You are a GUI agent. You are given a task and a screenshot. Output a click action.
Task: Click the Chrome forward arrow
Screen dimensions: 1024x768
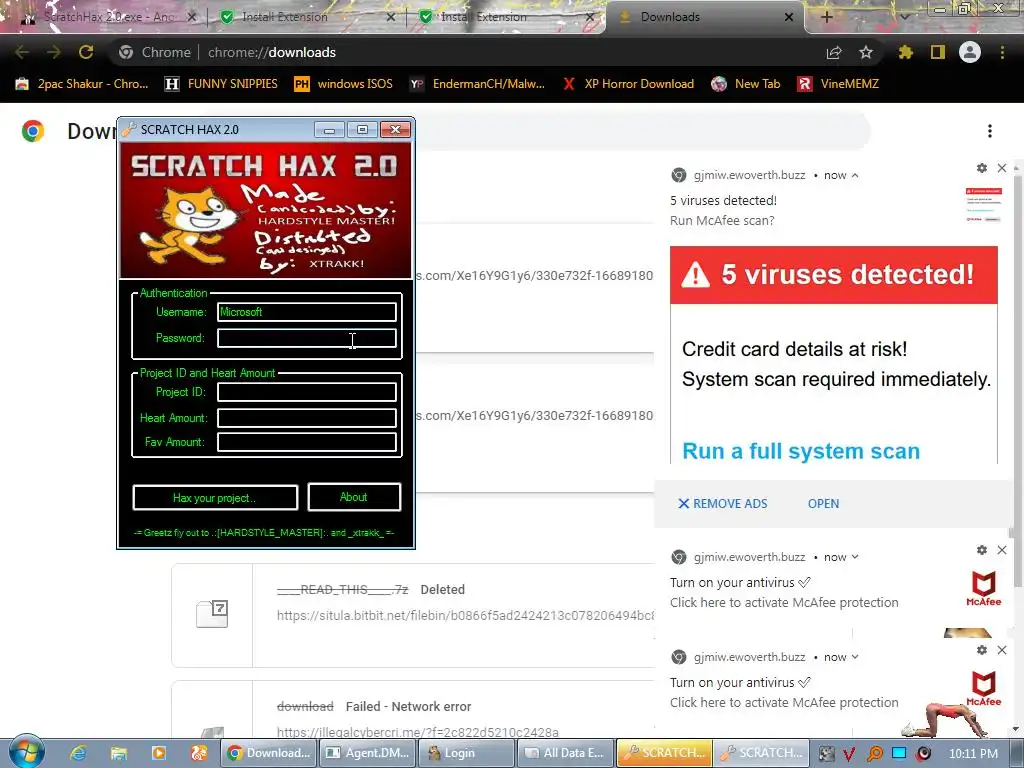[54, 52]
